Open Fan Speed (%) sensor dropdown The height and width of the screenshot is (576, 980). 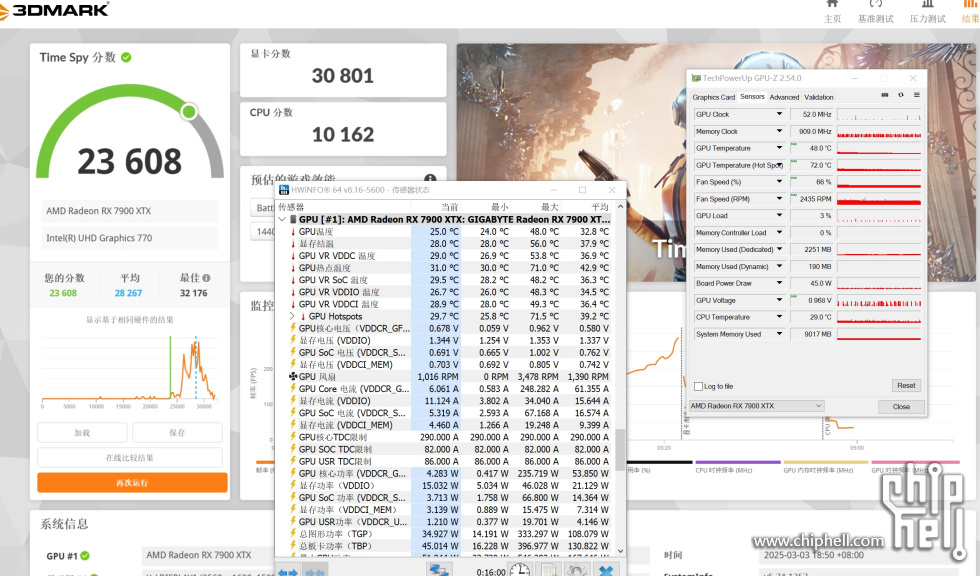coord(779,182)
